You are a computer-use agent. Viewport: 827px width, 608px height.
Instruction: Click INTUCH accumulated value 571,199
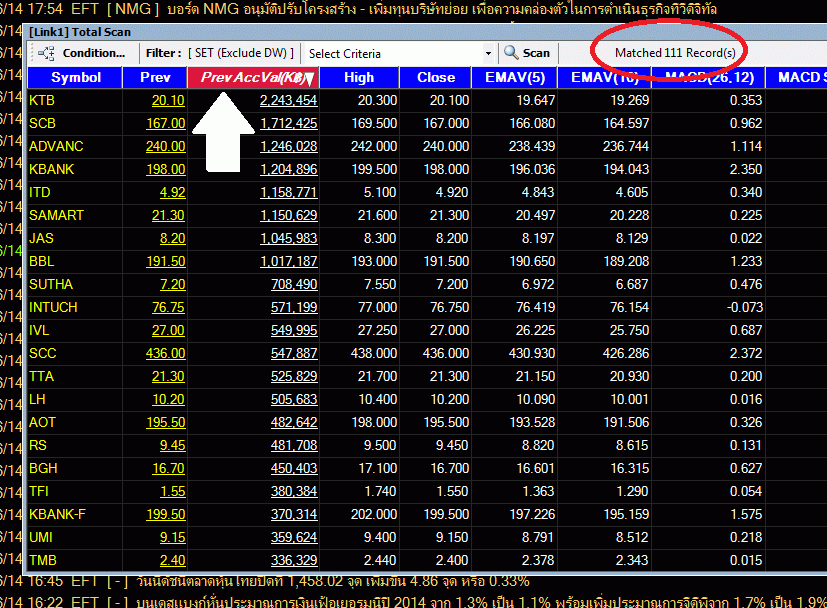(x=294, y=307)
